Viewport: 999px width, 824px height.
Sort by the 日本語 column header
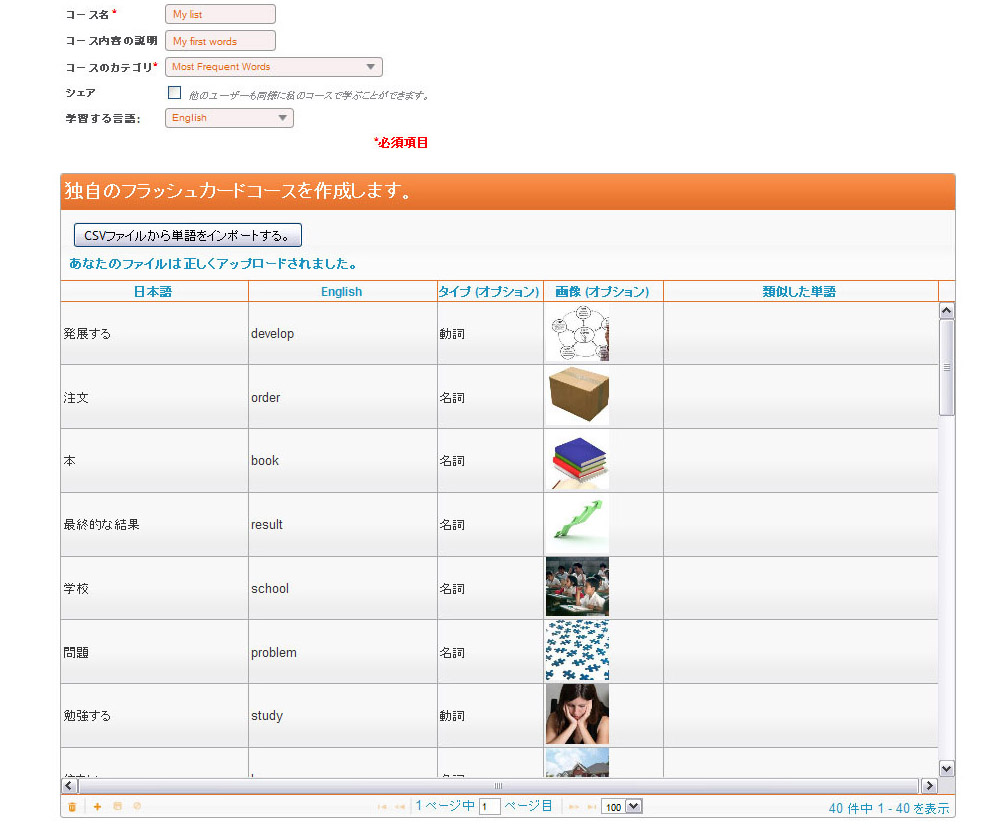tap(153, 292)
